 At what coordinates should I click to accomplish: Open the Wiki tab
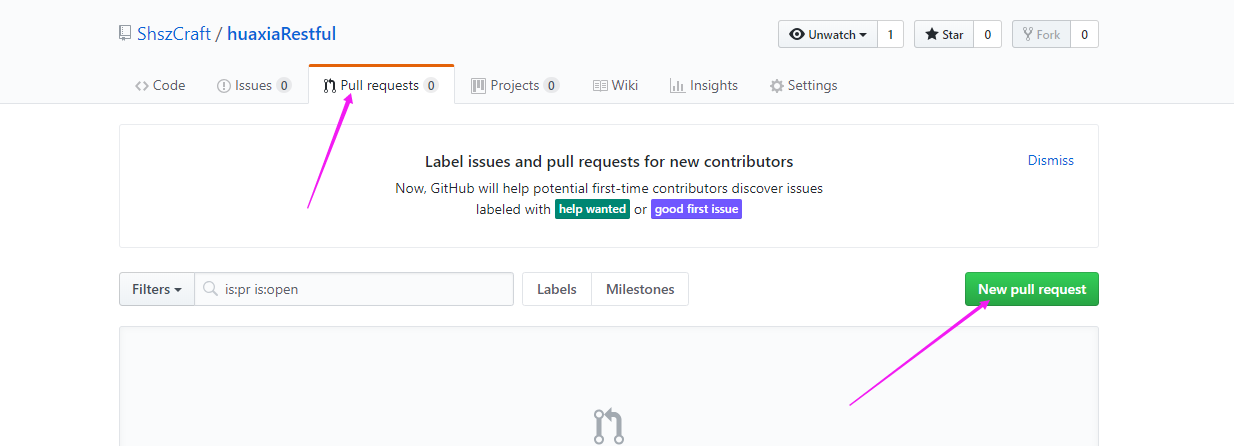coord(615,85)
